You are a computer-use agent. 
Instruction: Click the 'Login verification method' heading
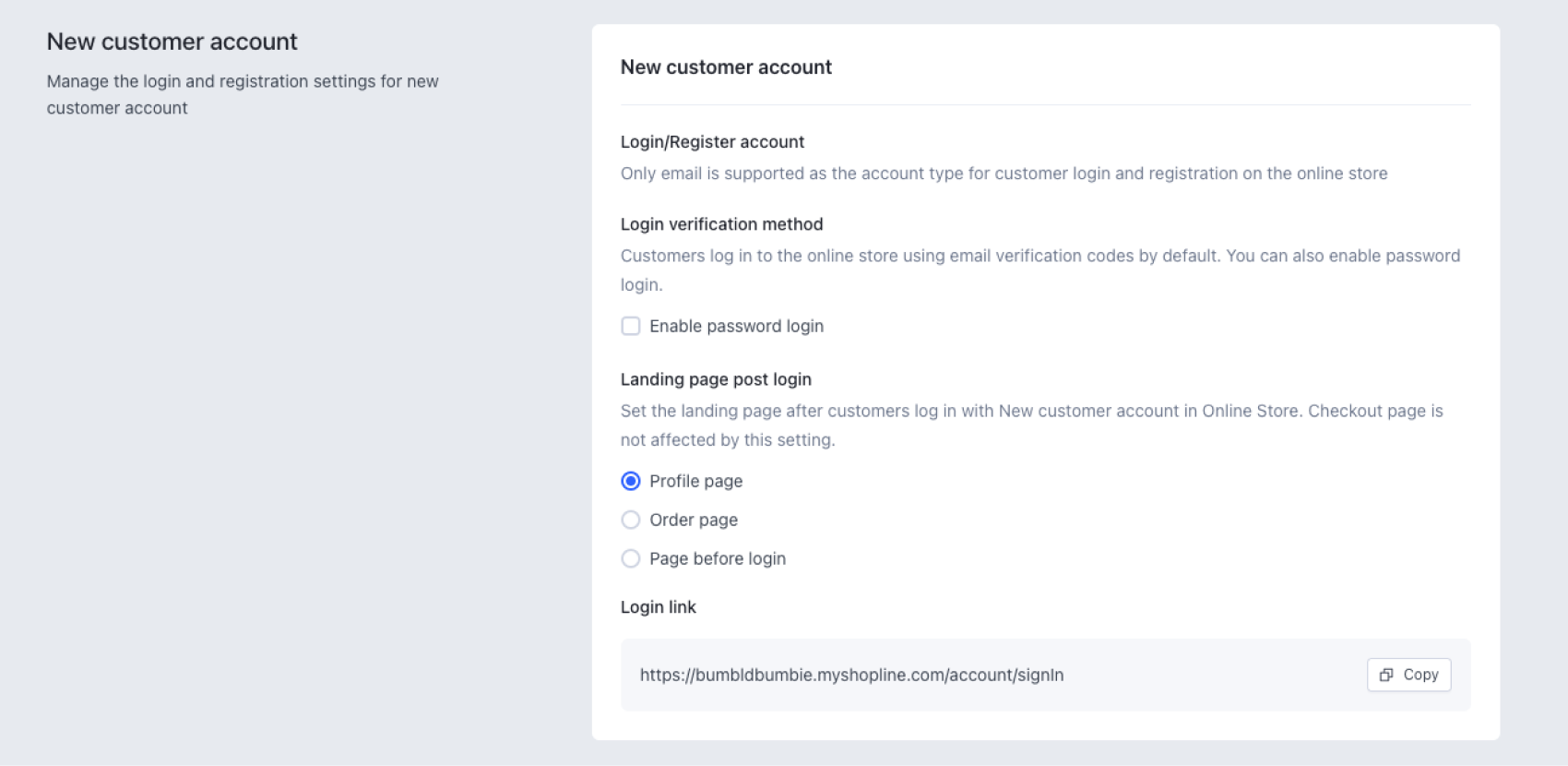[x=721, y=224]
